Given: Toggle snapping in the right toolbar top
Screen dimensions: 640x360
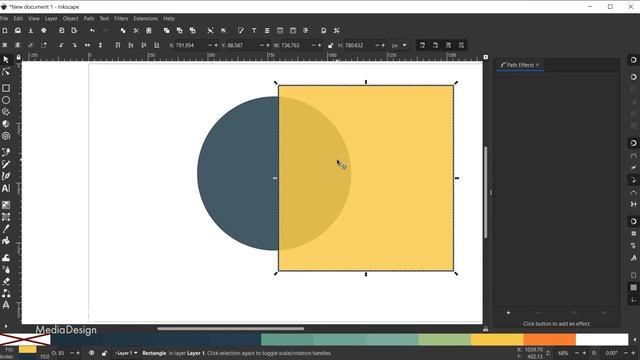Looking at the screenshot, I should [x=633, y=60].
